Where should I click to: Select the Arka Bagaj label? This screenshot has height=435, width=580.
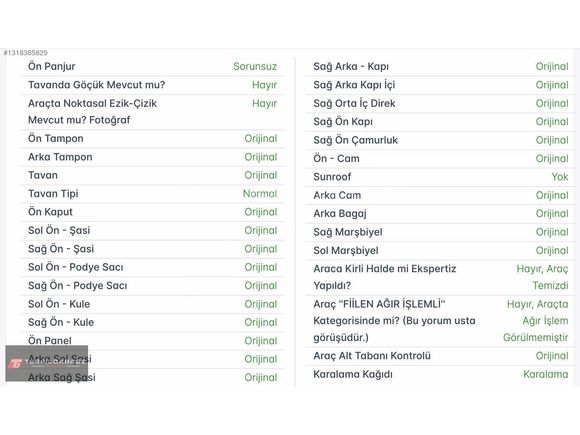coord(340,214)
